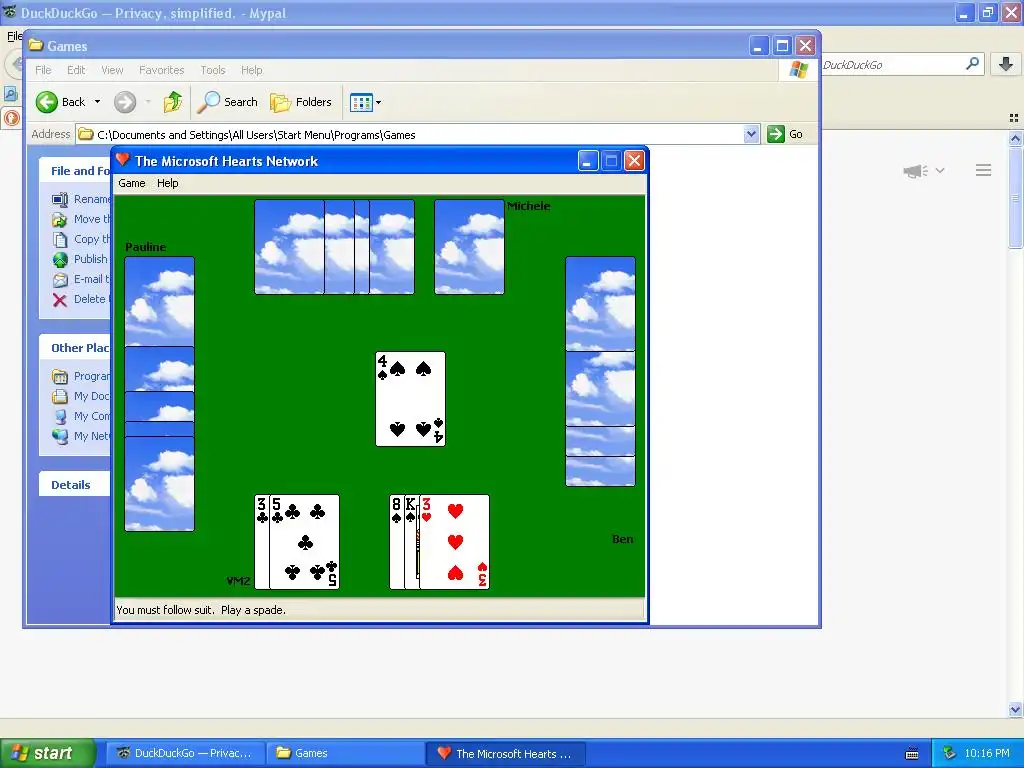Switch to Games taskbar button
This screenshot has height=768, width=1024.
(345, 753)
